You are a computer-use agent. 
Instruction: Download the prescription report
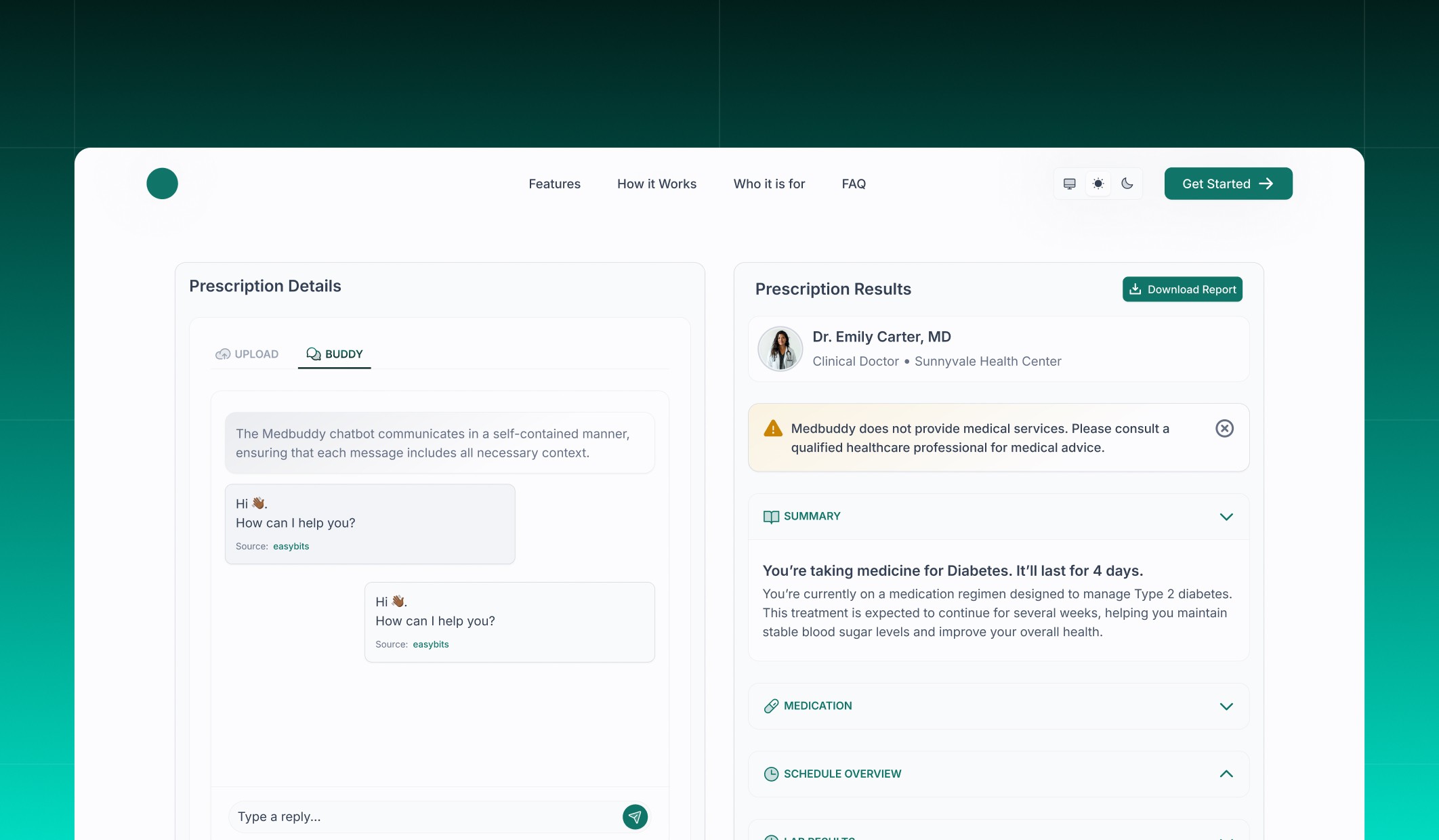point(1182,289)
